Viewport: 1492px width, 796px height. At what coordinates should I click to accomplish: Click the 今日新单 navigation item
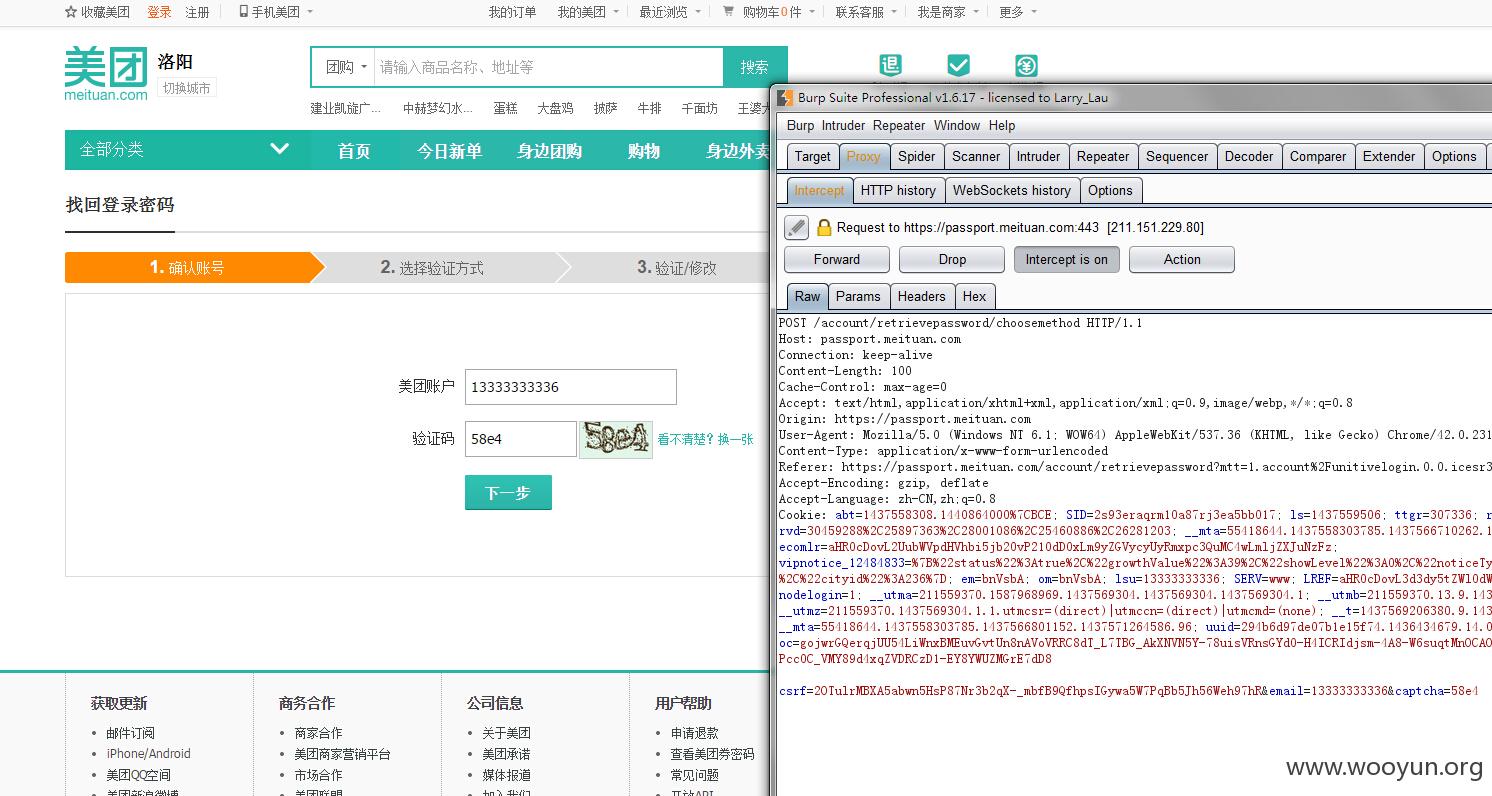click(449, 151)
